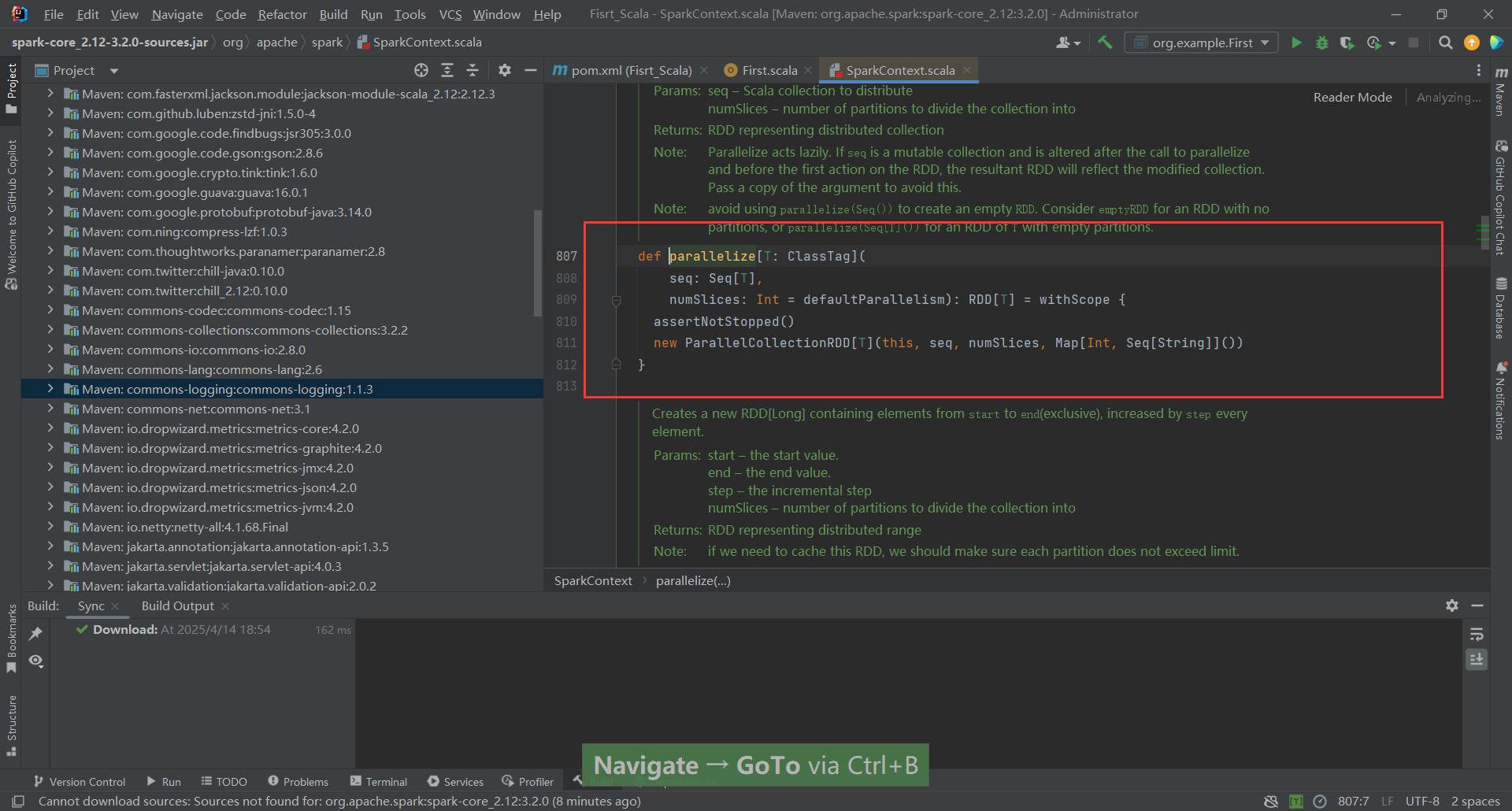Toggle soft-wrap in Build output

[x=1477, y=634]
